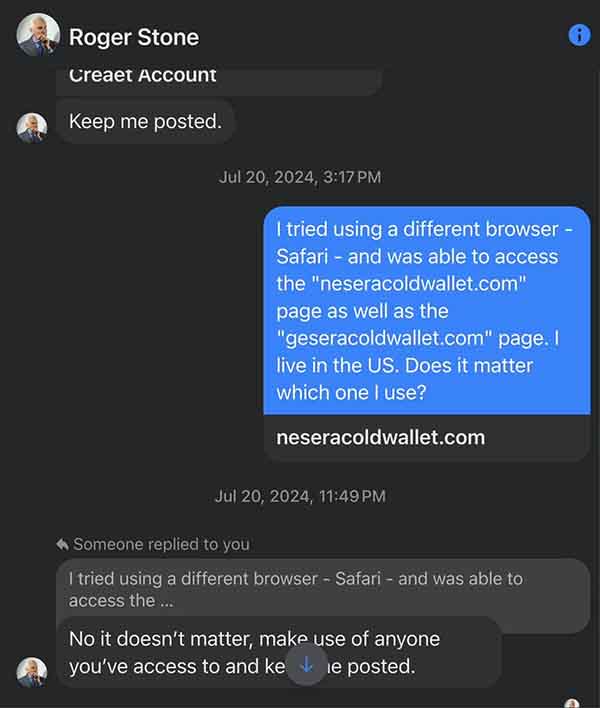Click the avatar beside the last received message
Screen dimensions: 600x708
pos(33,671)
